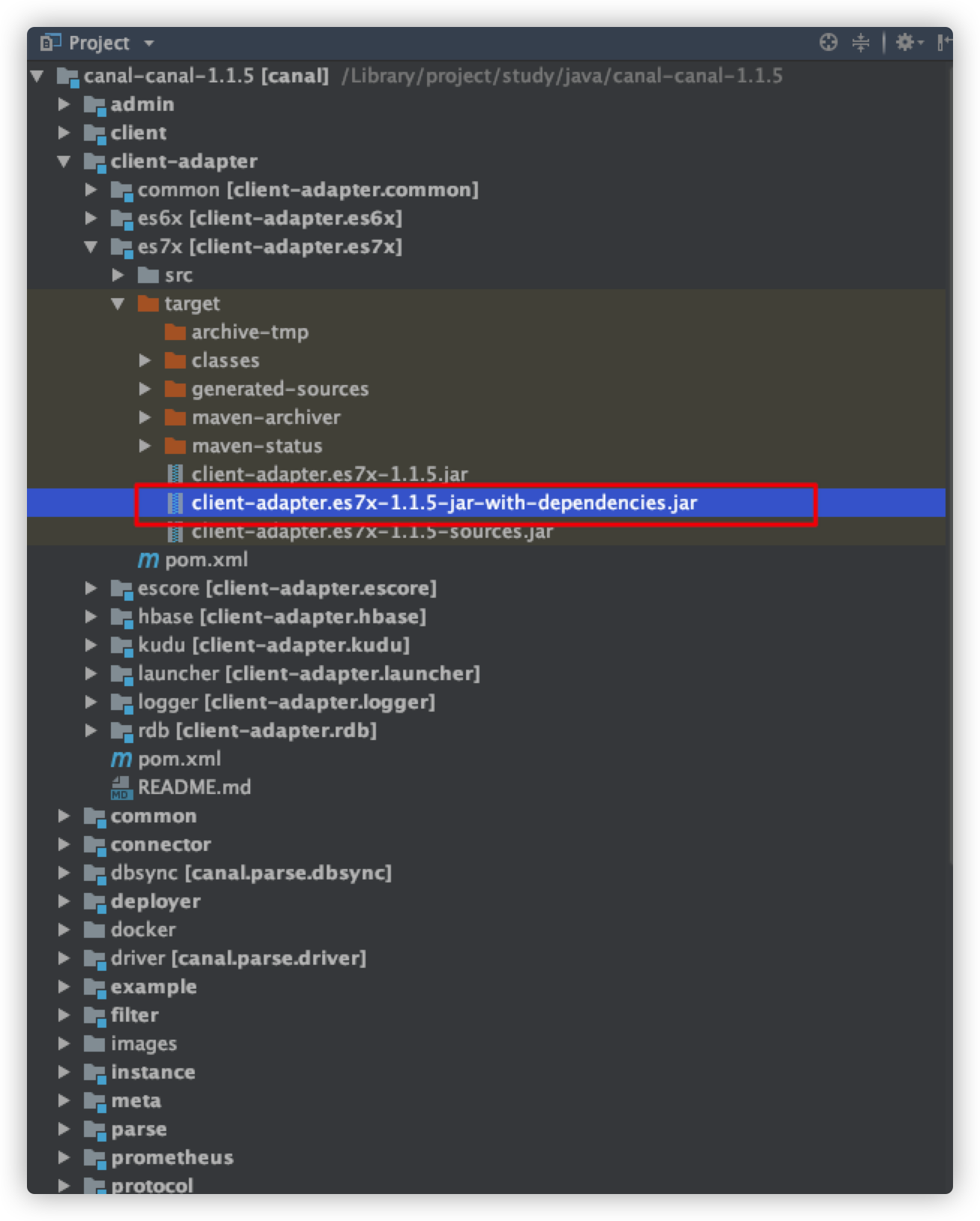
Task: Select the README.md file
Action: 181,787
